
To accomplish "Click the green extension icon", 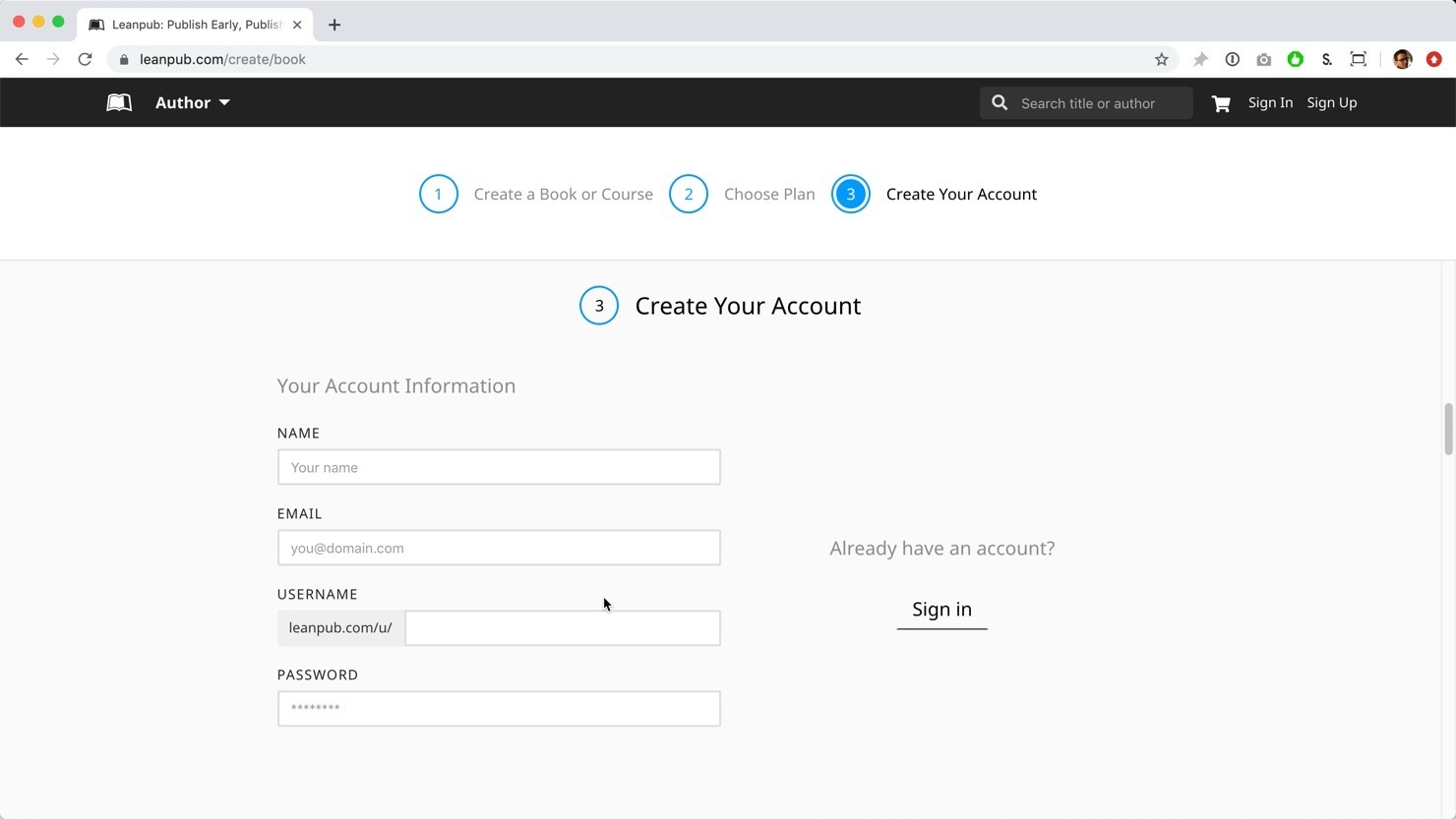I will pos(1295,59).
